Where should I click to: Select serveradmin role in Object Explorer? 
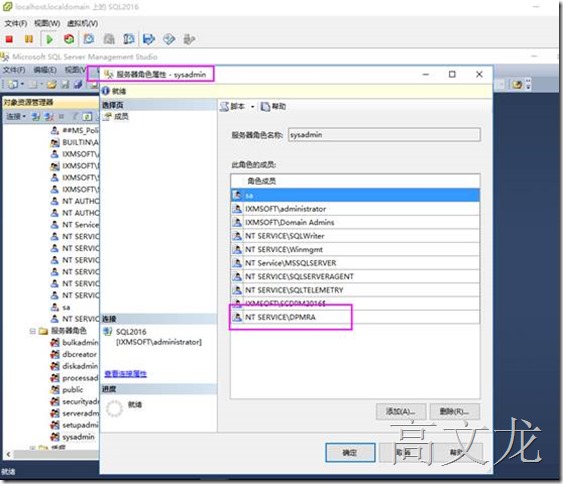click(x=80, y=414)
